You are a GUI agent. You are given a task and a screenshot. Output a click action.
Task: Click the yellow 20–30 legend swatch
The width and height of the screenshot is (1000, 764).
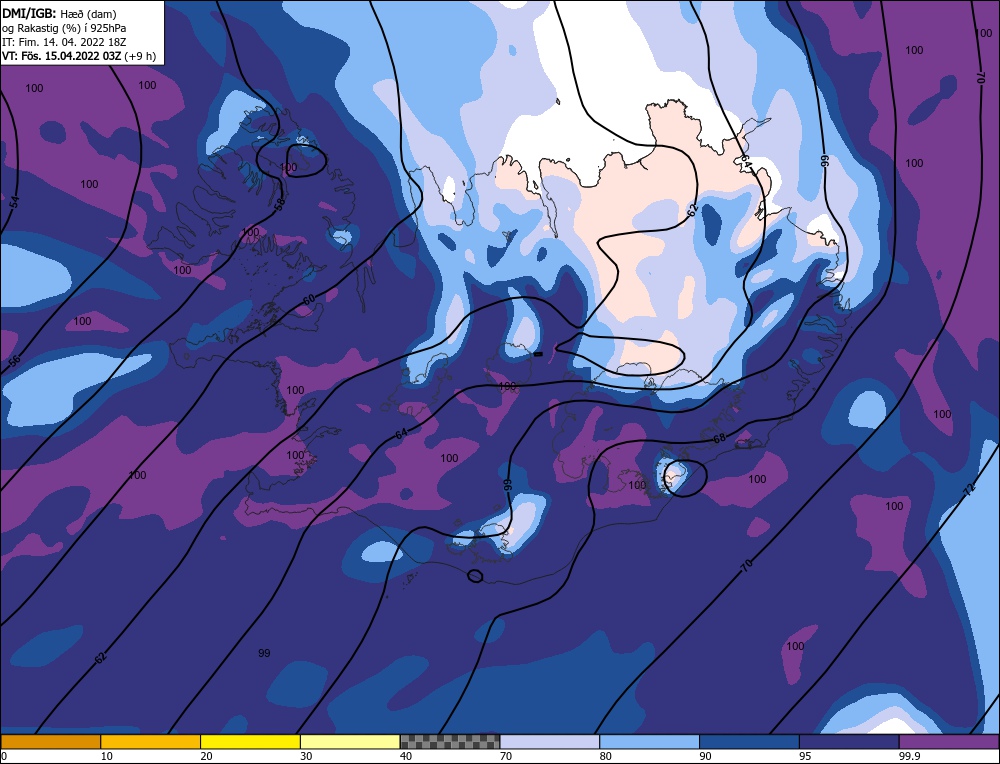click(x=250, y=741)
